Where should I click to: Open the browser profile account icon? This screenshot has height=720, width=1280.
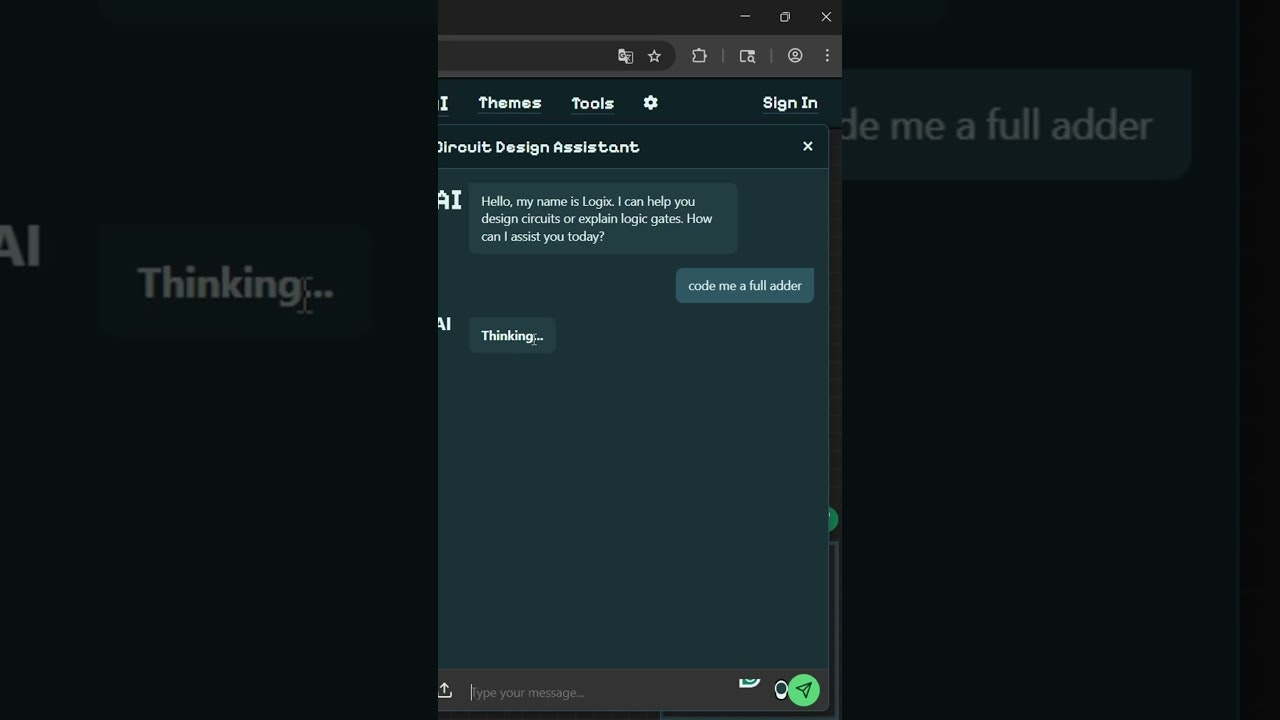click(x=795, y=56)
